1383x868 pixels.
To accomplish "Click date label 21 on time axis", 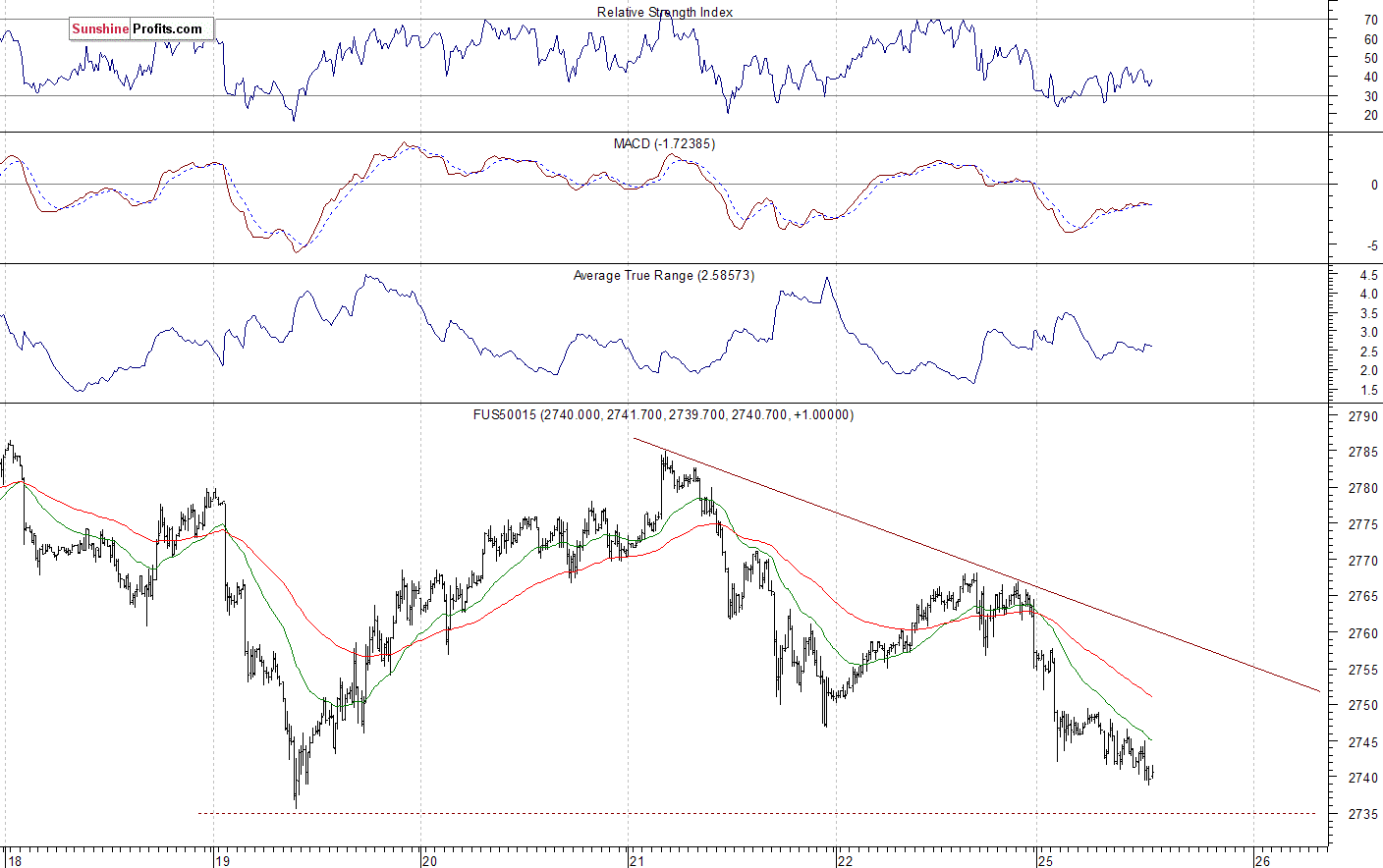I will 637,861.
